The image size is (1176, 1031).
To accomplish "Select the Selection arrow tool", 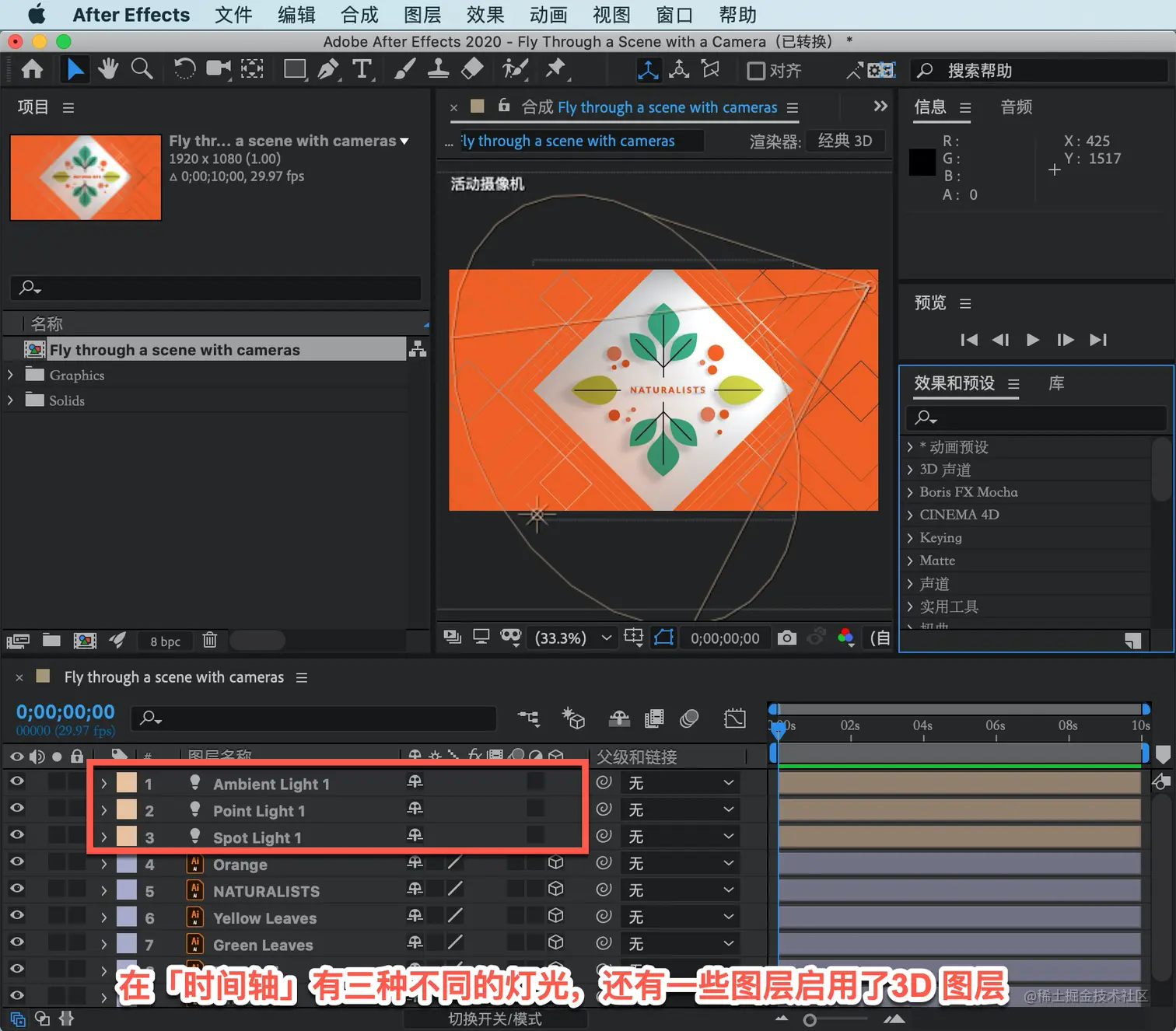I will 75,70.
